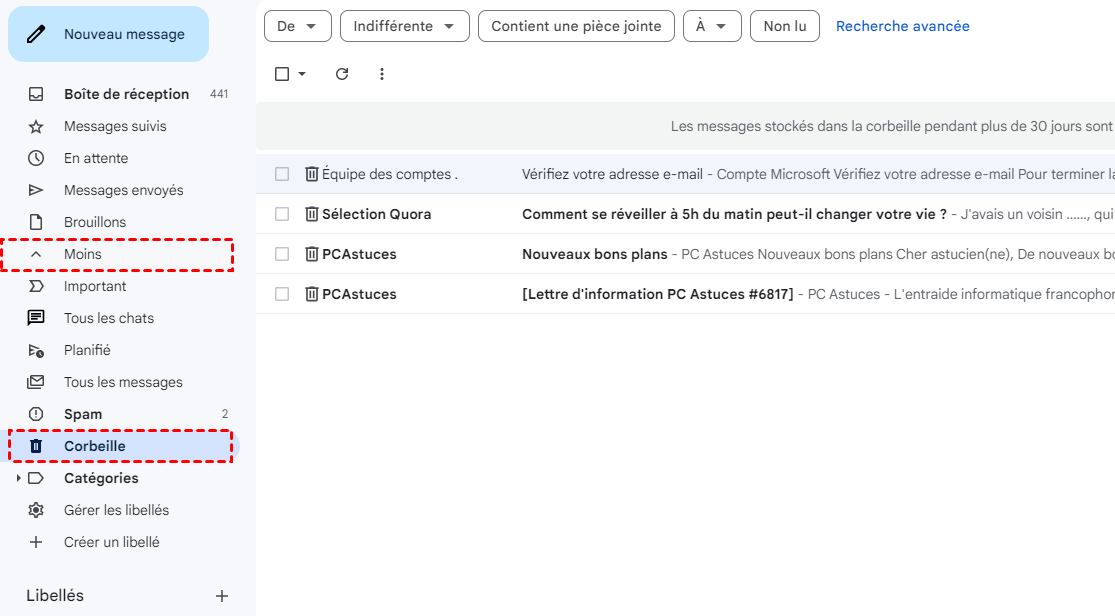Click the gear icon for Gérer les libellés
The width and height of the screenshot is (1115, 616).
36,510
